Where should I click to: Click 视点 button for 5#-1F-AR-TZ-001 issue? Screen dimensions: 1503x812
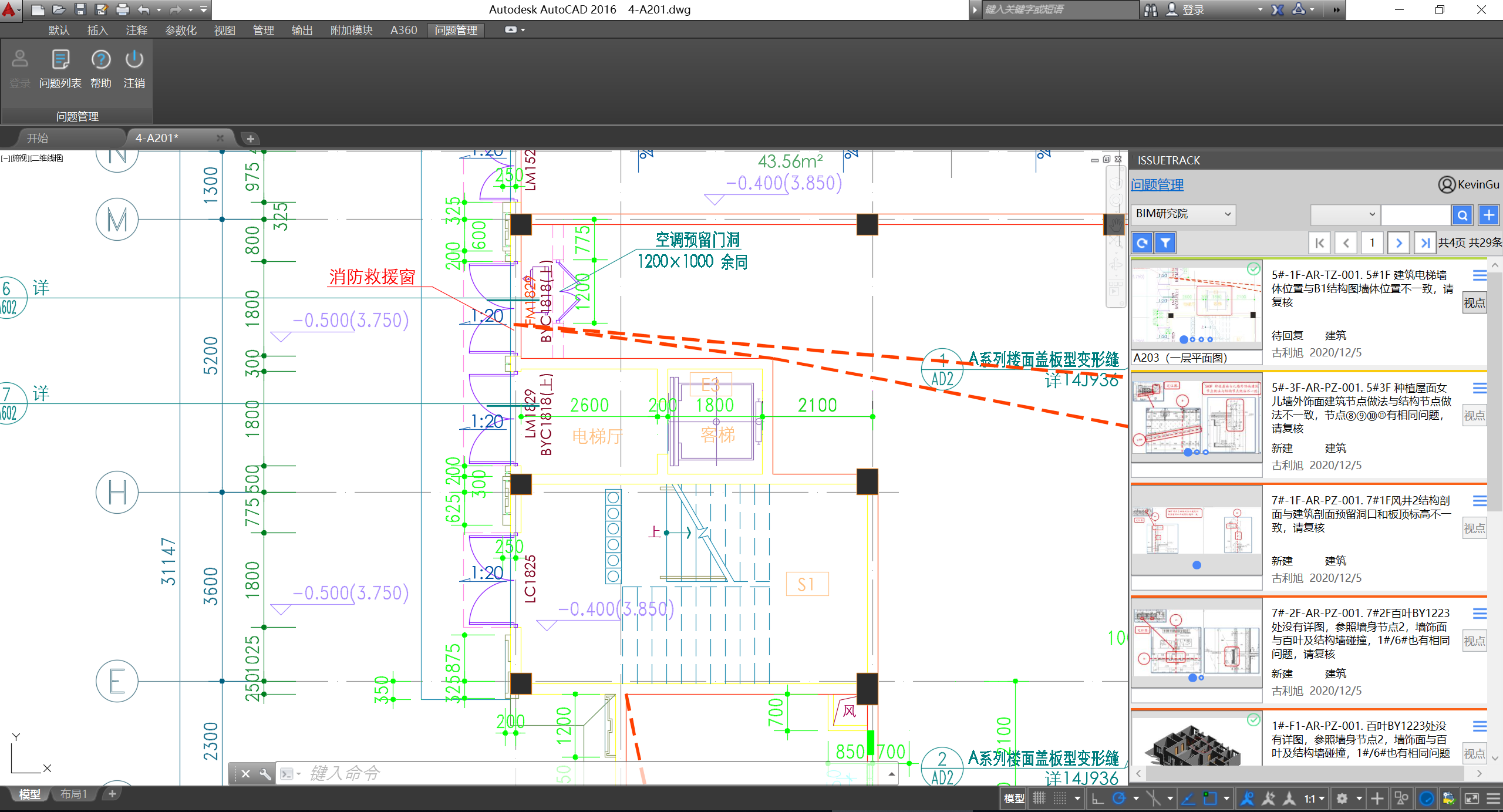click(x=1474, y=303)
